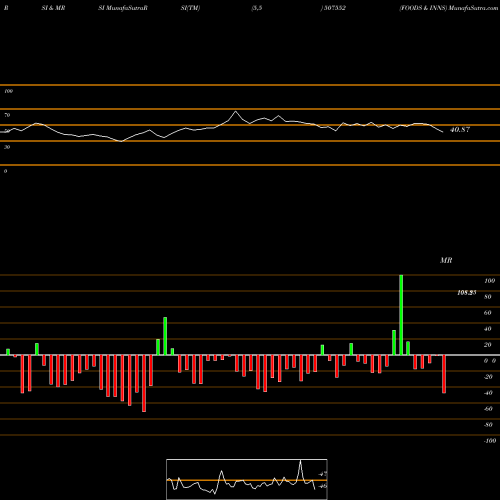Screen dimensions: 500x500
Task: Click the MR axis label -80
Action: click(488, 425)
